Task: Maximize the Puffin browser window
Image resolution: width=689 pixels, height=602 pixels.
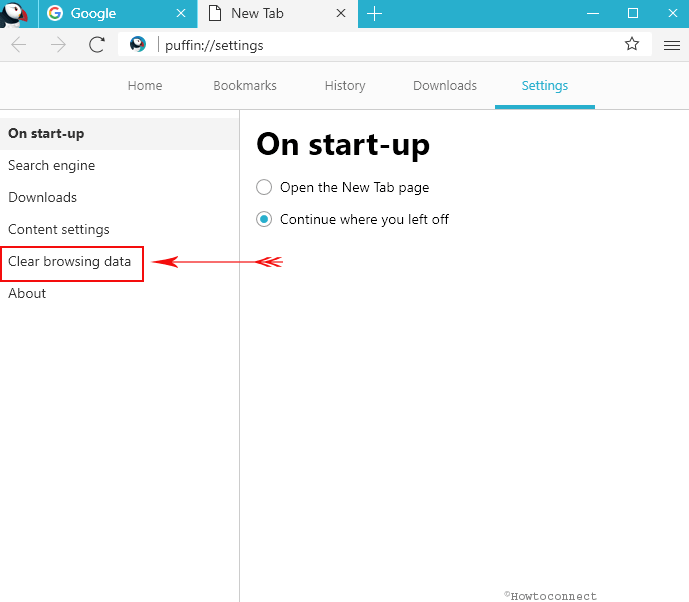Action: coord(633,13)
